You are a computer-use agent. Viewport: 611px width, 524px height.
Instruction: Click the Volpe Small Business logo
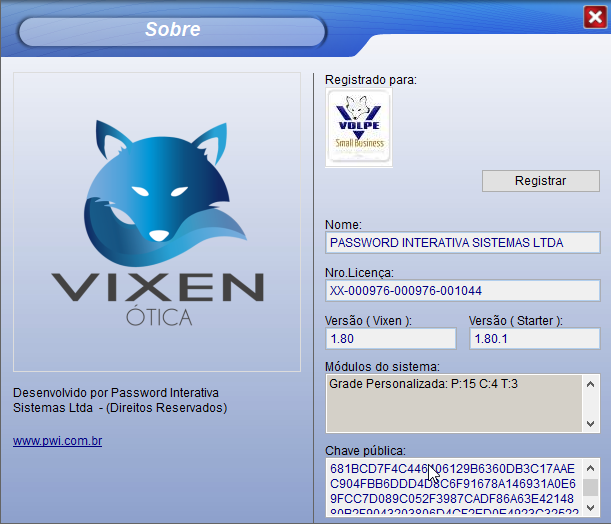(359, 127)
